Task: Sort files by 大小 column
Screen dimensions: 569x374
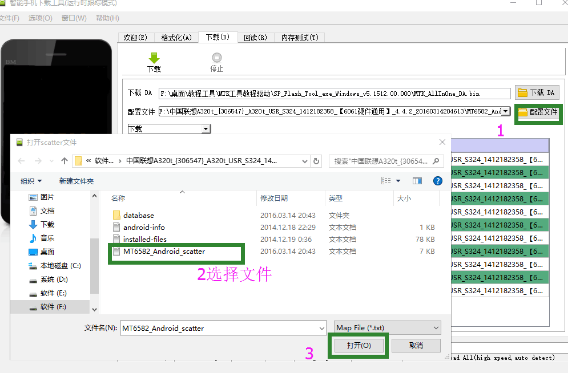Action: coord(404,198)
